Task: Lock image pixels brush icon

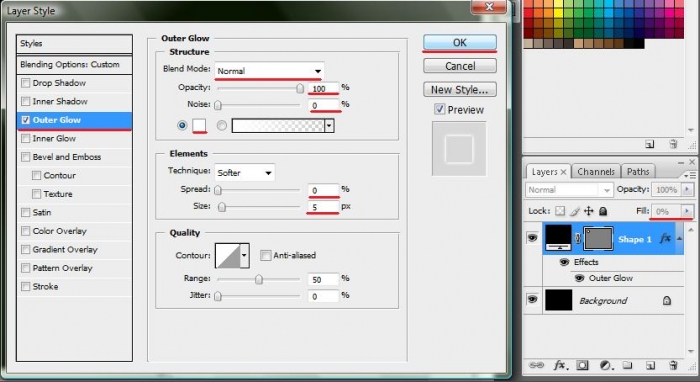Action: (x=575, y=211)
